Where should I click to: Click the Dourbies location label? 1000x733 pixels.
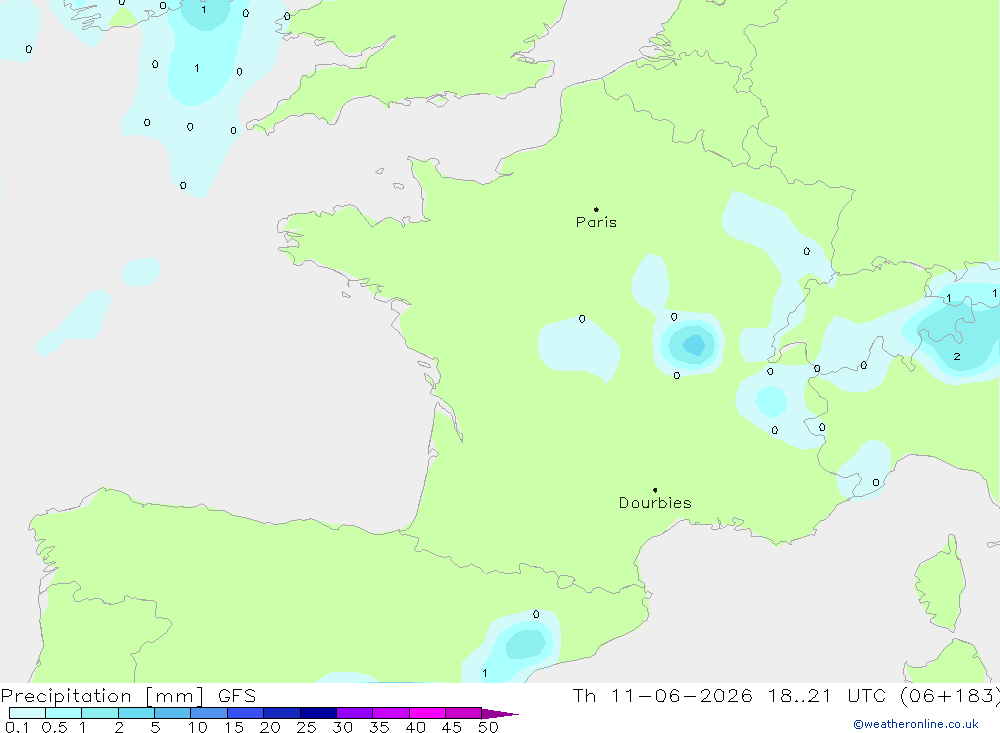[x=655, y=503]
